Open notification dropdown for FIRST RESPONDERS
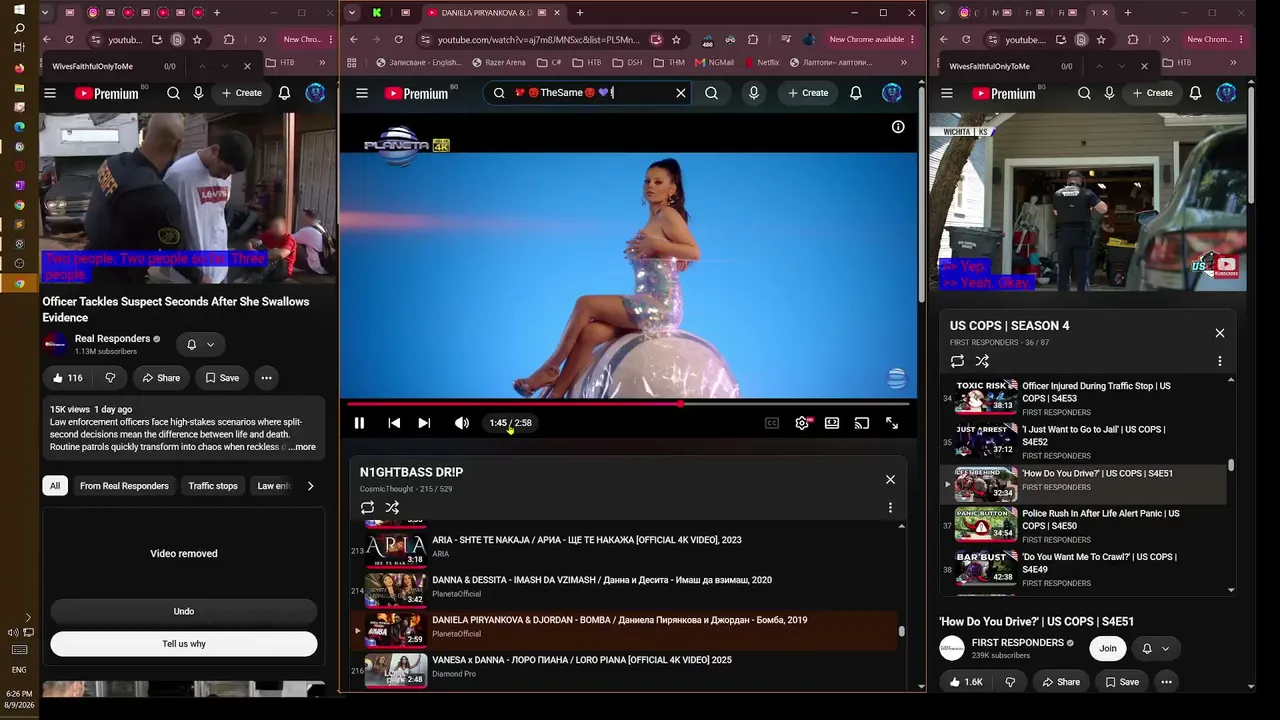 (x=1155, y=648)
